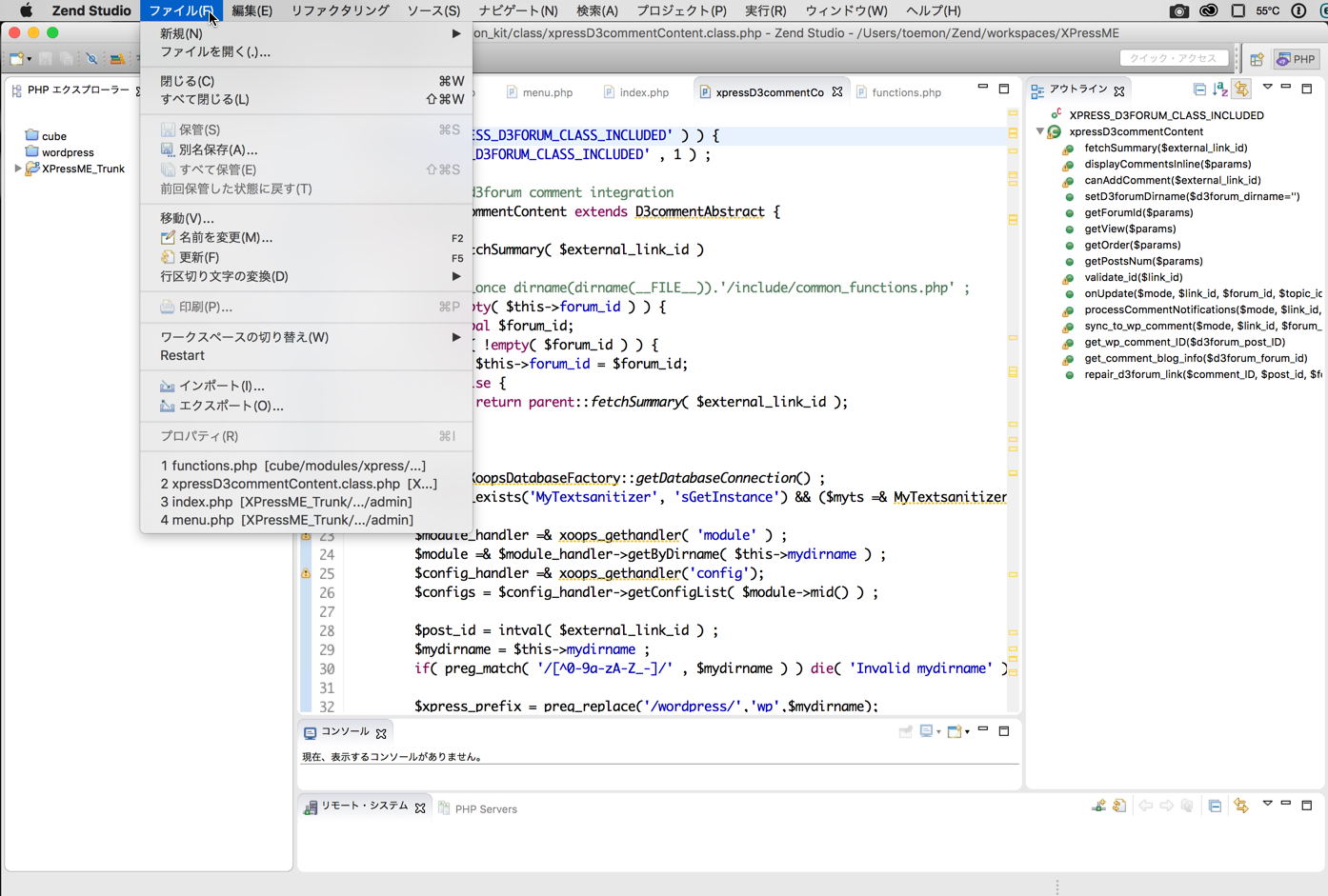1328x896 pixels.
Task: Switch to the functions.php editor tab
Action: 898,92
